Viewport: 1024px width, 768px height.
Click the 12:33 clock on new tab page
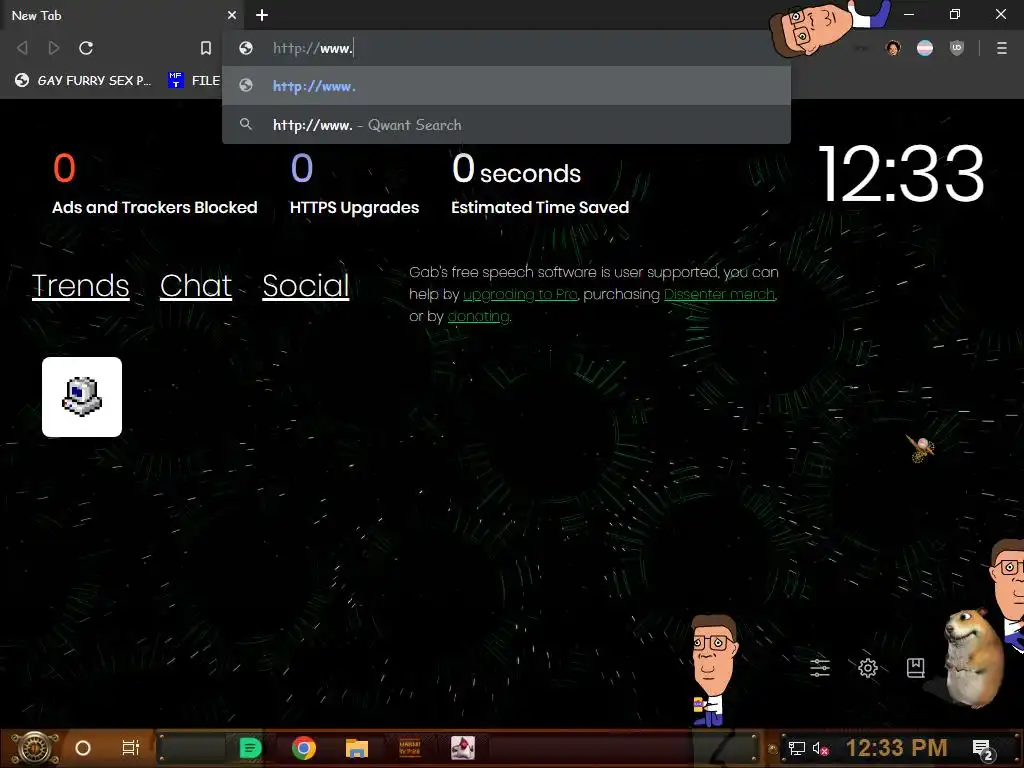click(901, 174)
